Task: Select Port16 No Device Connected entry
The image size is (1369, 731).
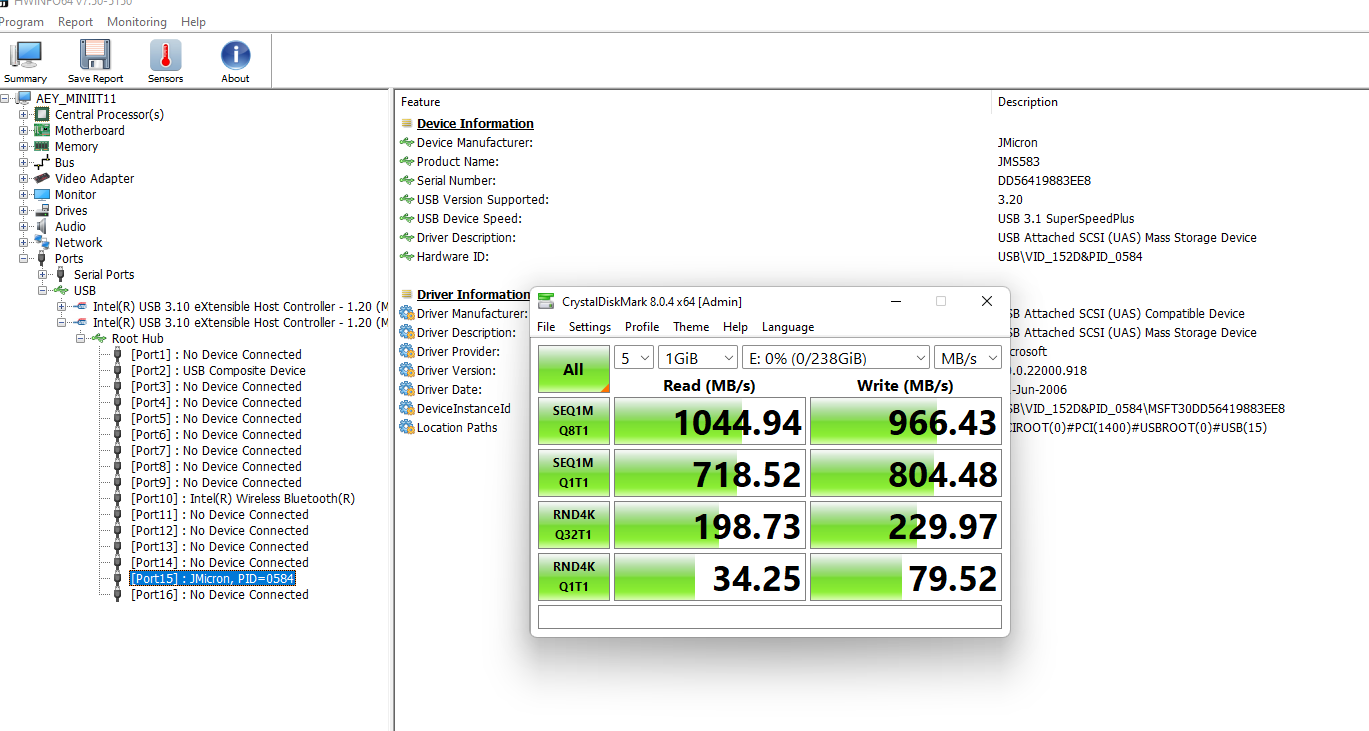Action: tap(220, 594)
